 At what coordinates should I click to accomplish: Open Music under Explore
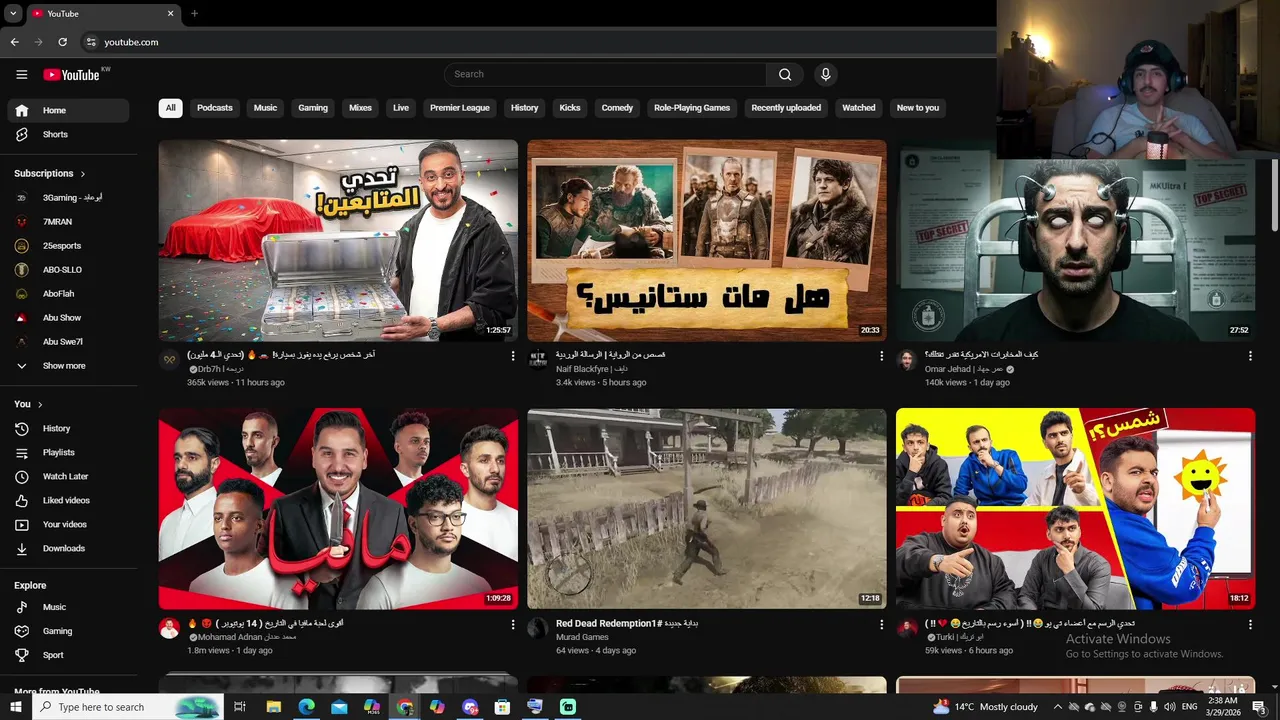68,607
